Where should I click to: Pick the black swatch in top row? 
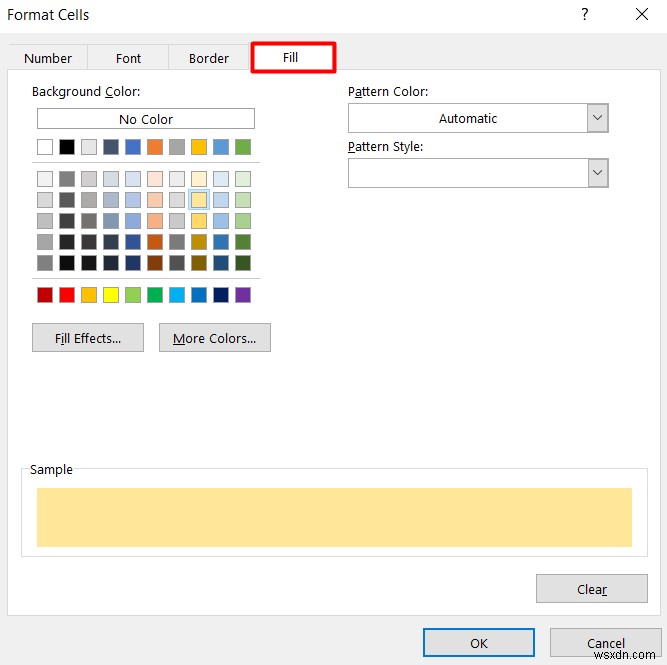pos(67,147)
